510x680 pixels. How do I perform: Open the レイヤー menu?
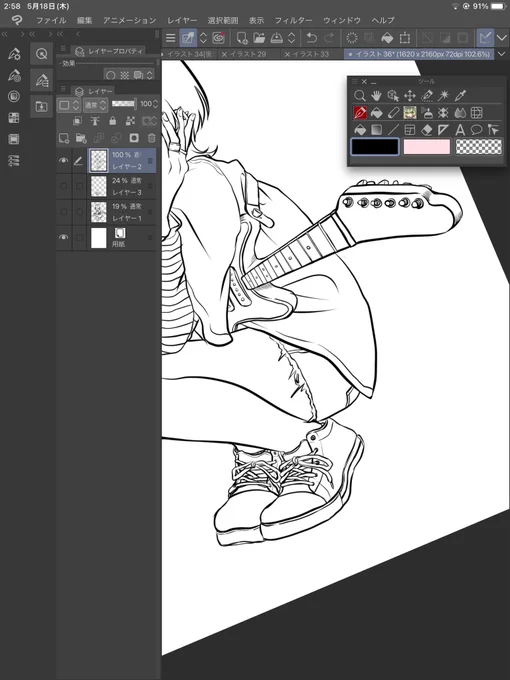click(x=182, y=20)
